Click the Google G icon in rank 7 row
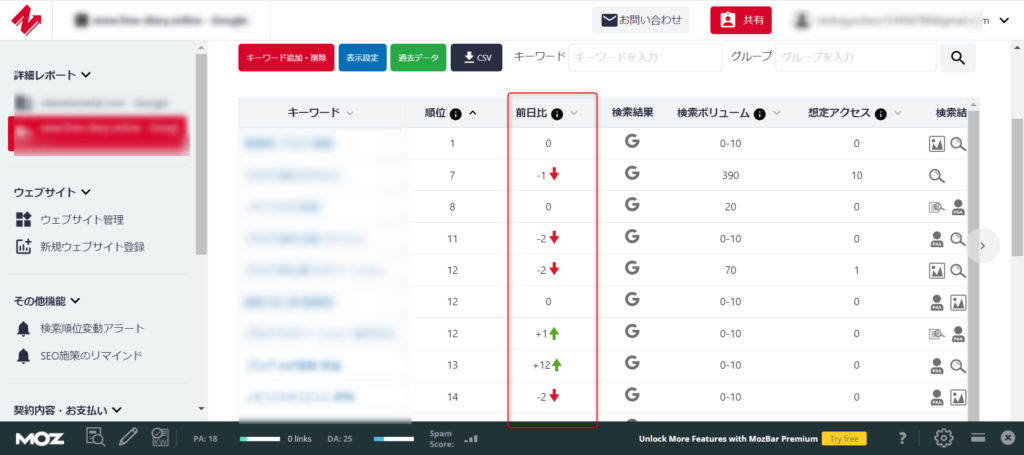The height and width of the screenshot is (455, 1024). tap(632, 174)
